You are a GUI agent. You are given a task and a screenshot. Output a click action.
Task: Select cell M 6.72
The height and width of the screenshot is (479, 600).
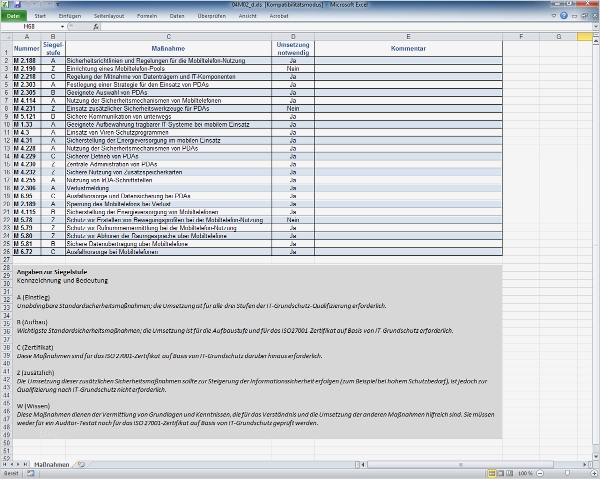[x=26, y=252]
